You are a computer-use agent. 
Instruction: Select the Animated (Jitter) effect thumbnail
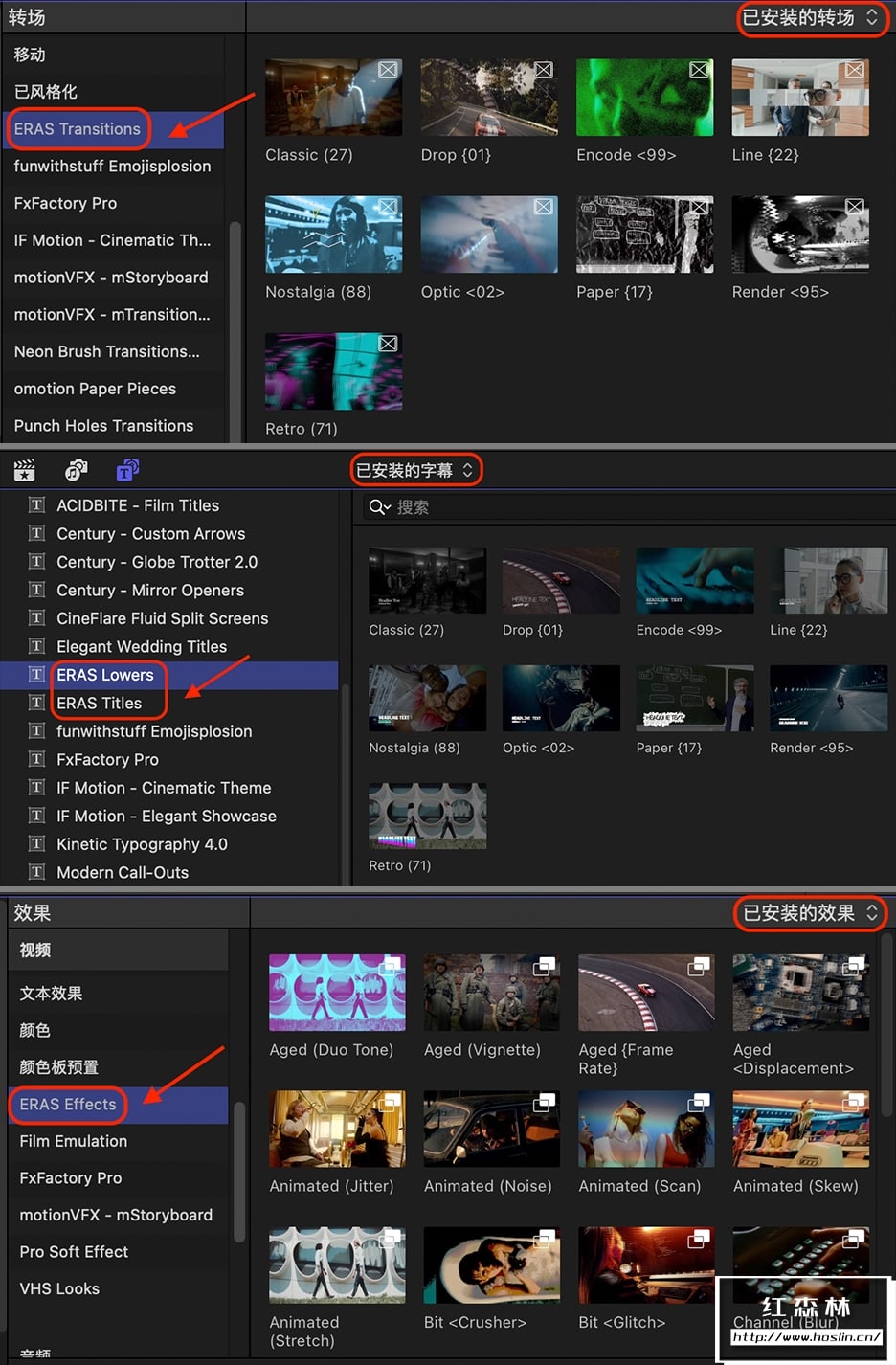337,1129
